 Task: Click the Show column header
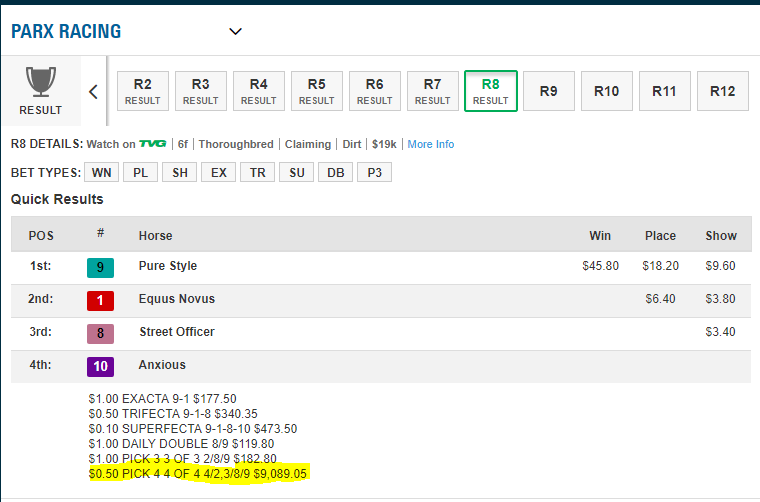[721, 236]
